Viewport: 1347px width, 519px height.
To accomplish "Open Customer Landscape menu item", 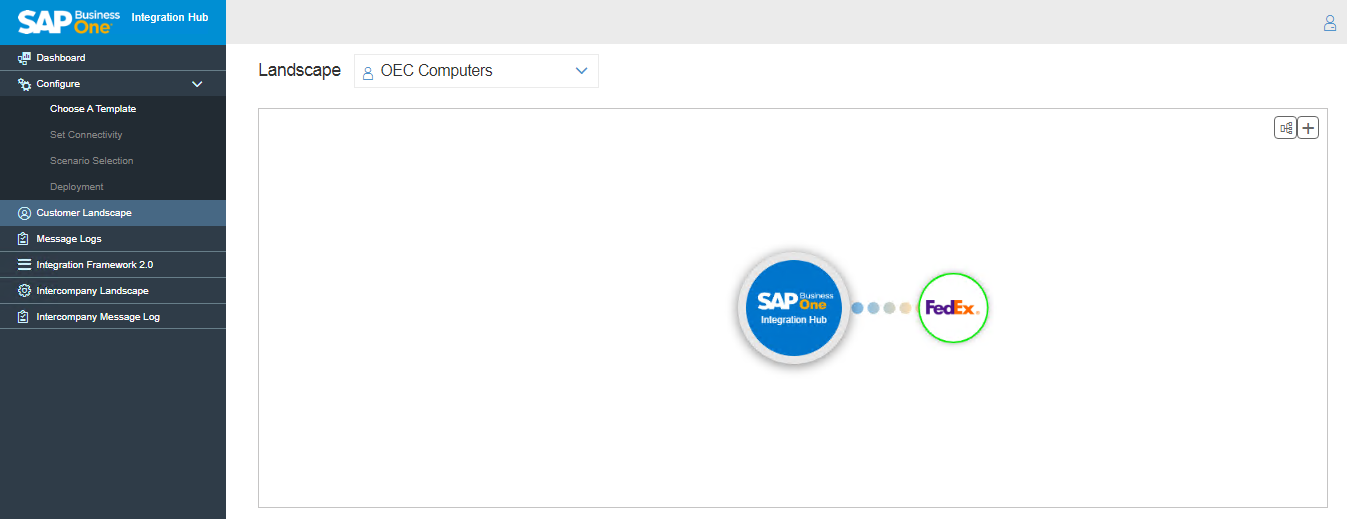I will (84, 213).
